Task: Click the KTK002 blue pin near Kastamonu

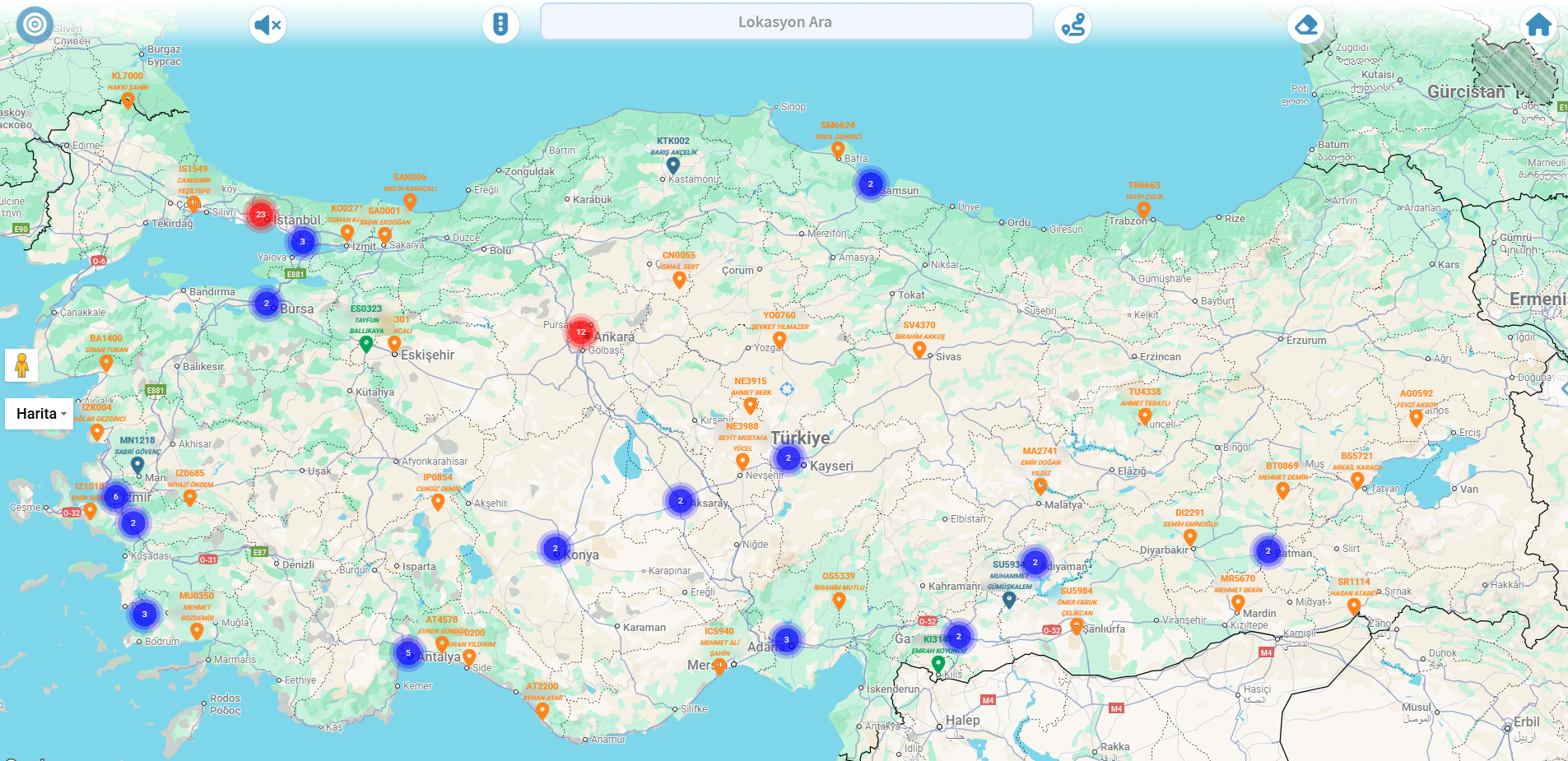Action: point(672,165)
